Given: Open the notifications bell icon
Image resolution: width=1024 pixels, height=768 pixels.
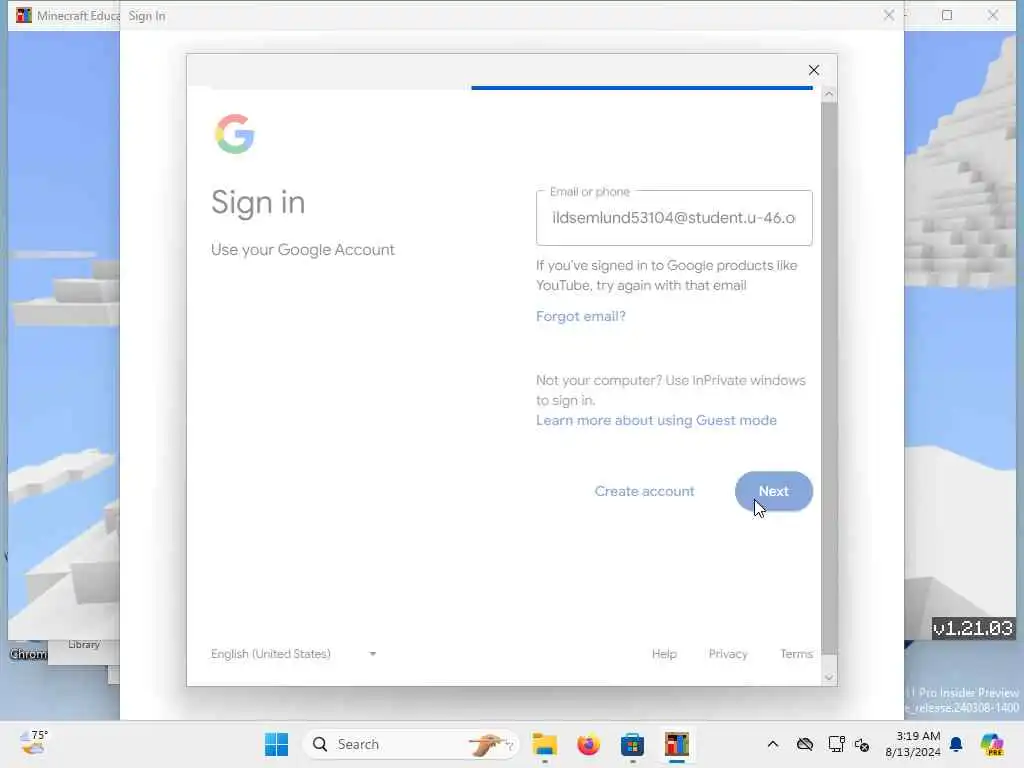Looking at the screenshot, I should click(956, 744).
